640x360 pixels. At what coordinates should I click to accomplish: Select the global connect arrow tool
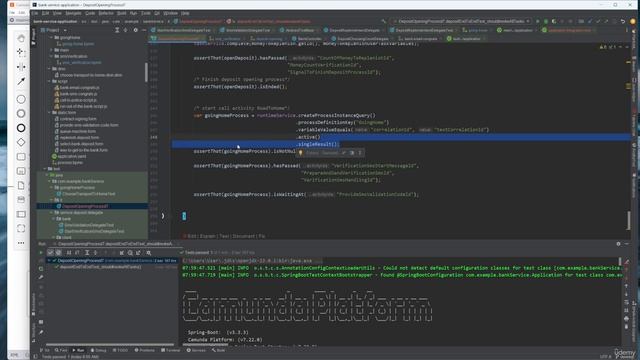21,81
